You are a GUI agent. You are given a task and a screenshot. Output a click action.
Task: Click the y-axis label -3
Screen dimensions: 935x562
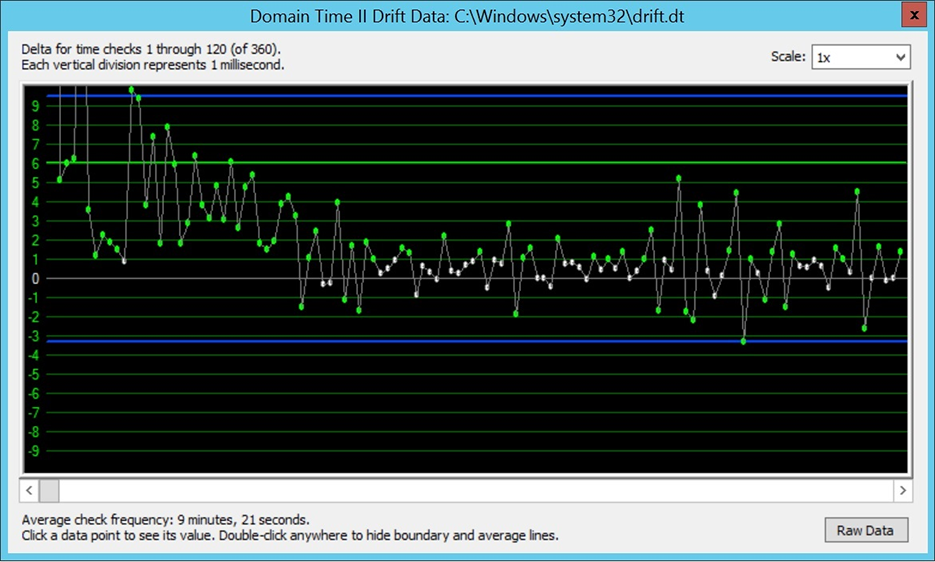(33, 336)
